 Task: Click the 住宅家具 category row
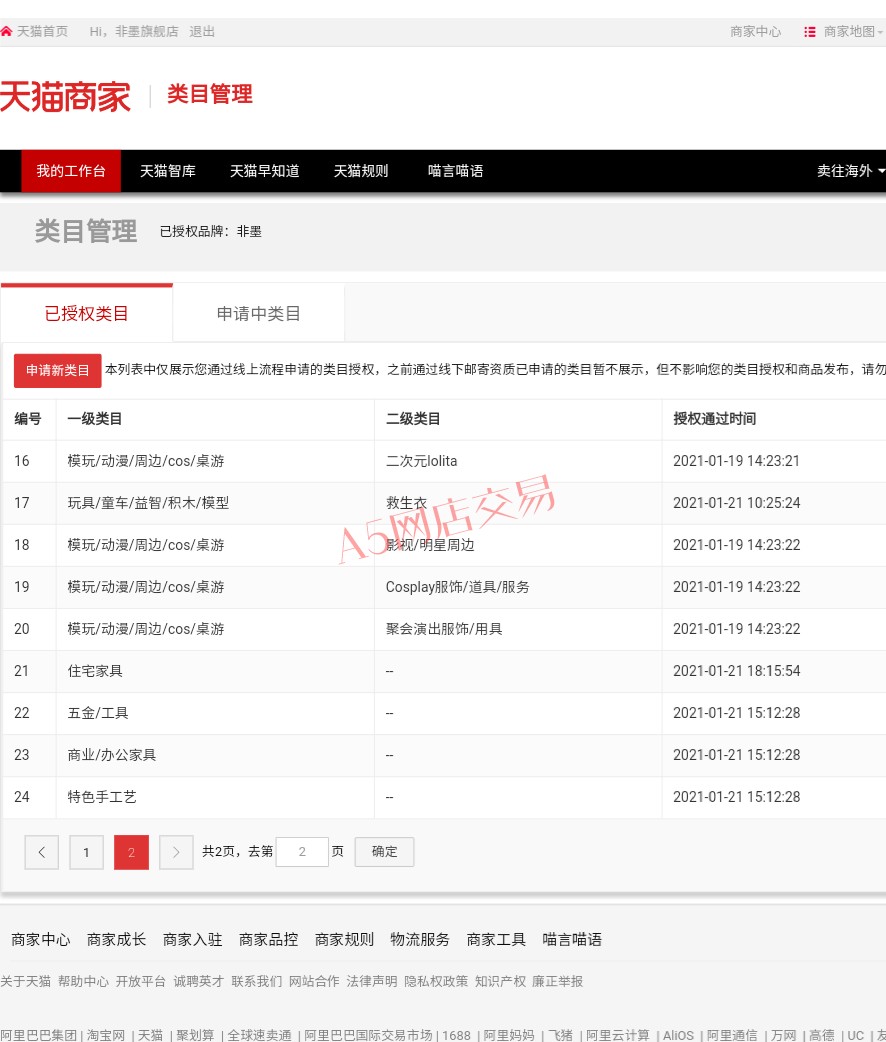pos(444,671)
